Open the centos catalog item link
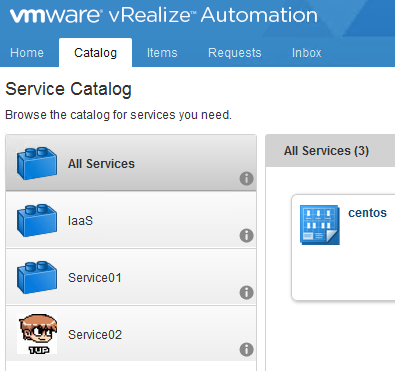The width and height of the screenshot is (395, 371). click(x=367, y=213)
